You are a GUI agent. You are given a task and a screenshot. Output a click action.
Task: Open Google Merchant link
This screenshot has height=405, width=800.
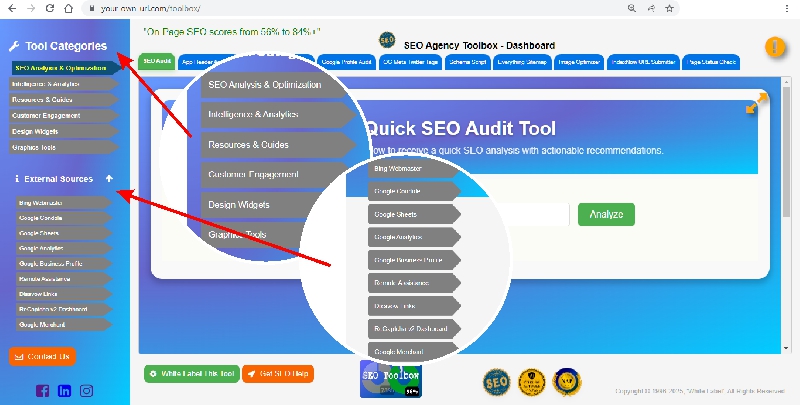tap(64, 324)
